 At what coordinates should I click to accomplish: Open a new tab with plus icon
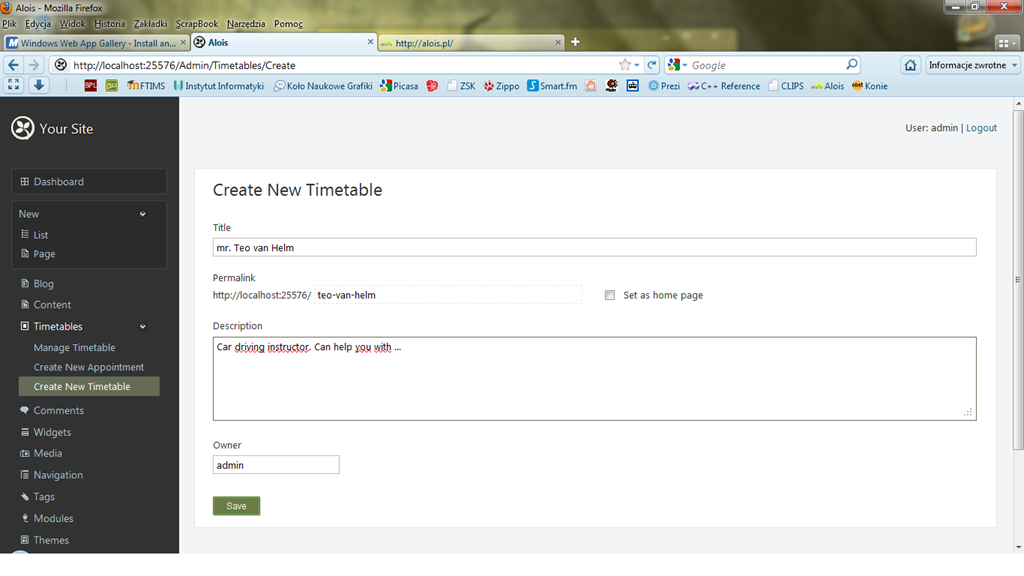coord(575,42)
